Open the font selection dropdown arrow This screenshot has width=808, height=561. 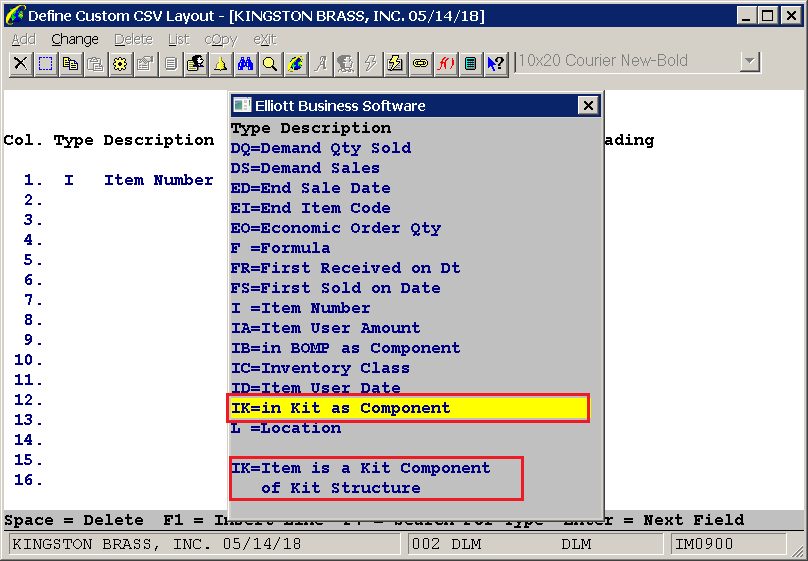tap(750, 62)
